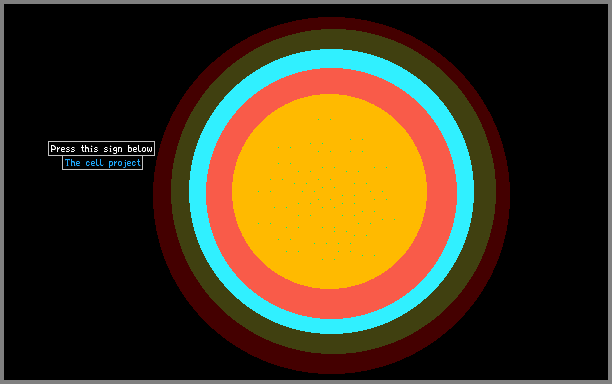Click the empty black background area
Image resolution: width=612 pixels, height=384 pixels.
click(78, 273)
